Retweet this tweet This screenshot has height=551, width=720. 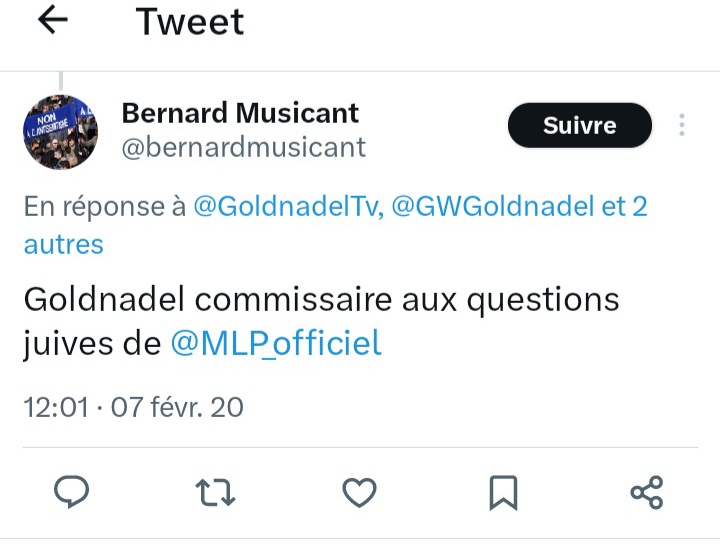[x=215, y=491]
